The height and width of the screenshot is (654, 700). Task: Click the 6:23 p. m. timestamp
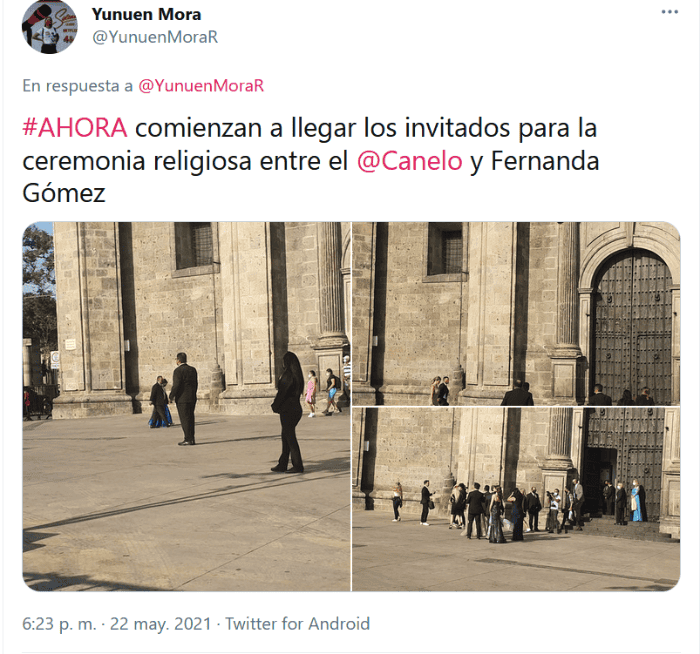point(59,623)
